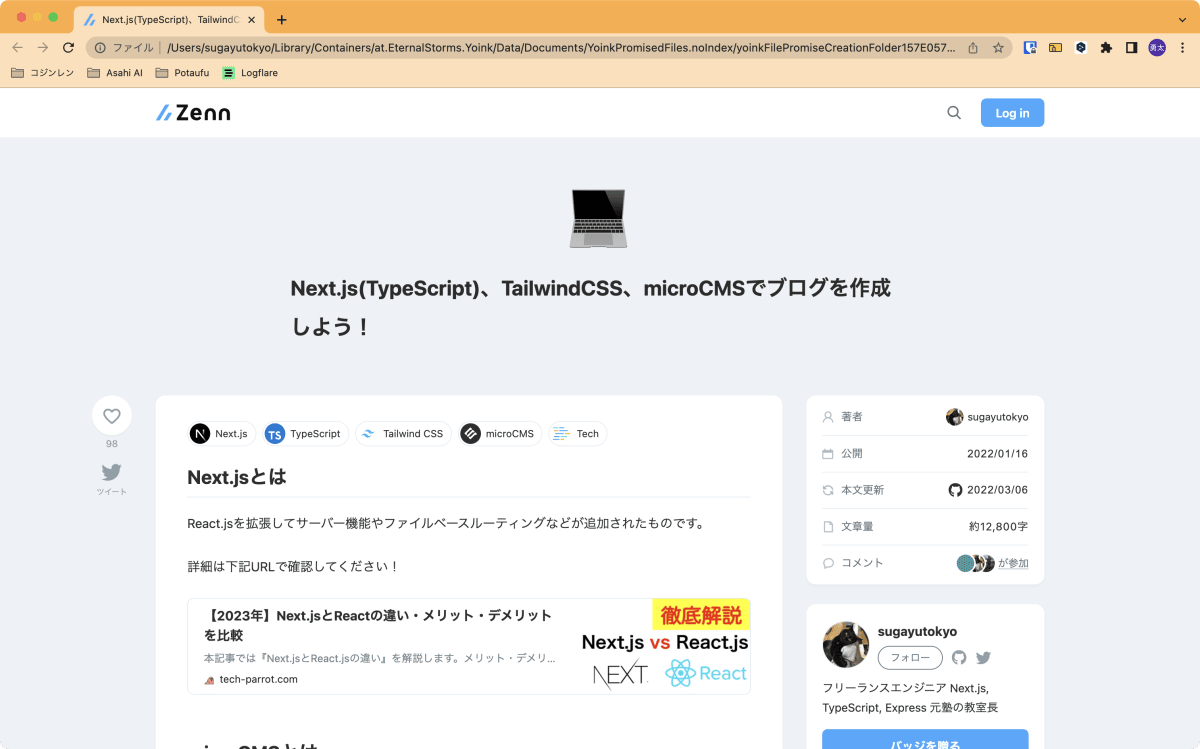
Task: Click the フォロー follow button
Action: (x=910, y=657)
